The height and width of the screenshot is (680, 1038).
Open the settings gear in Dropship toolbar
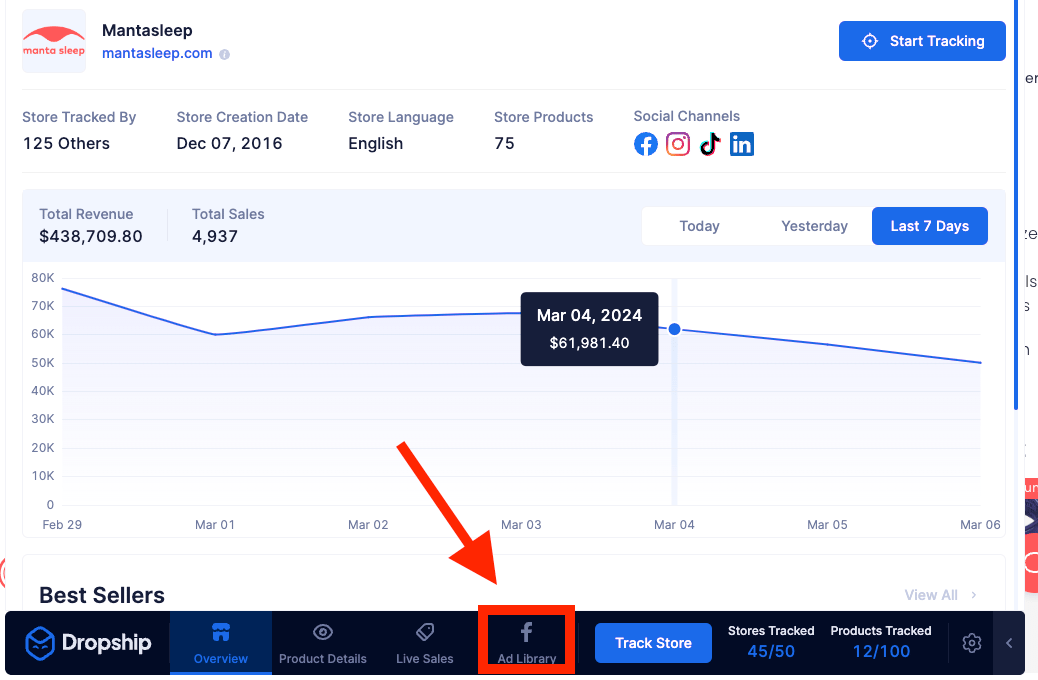pyautogui.click(x=972, y=643)
